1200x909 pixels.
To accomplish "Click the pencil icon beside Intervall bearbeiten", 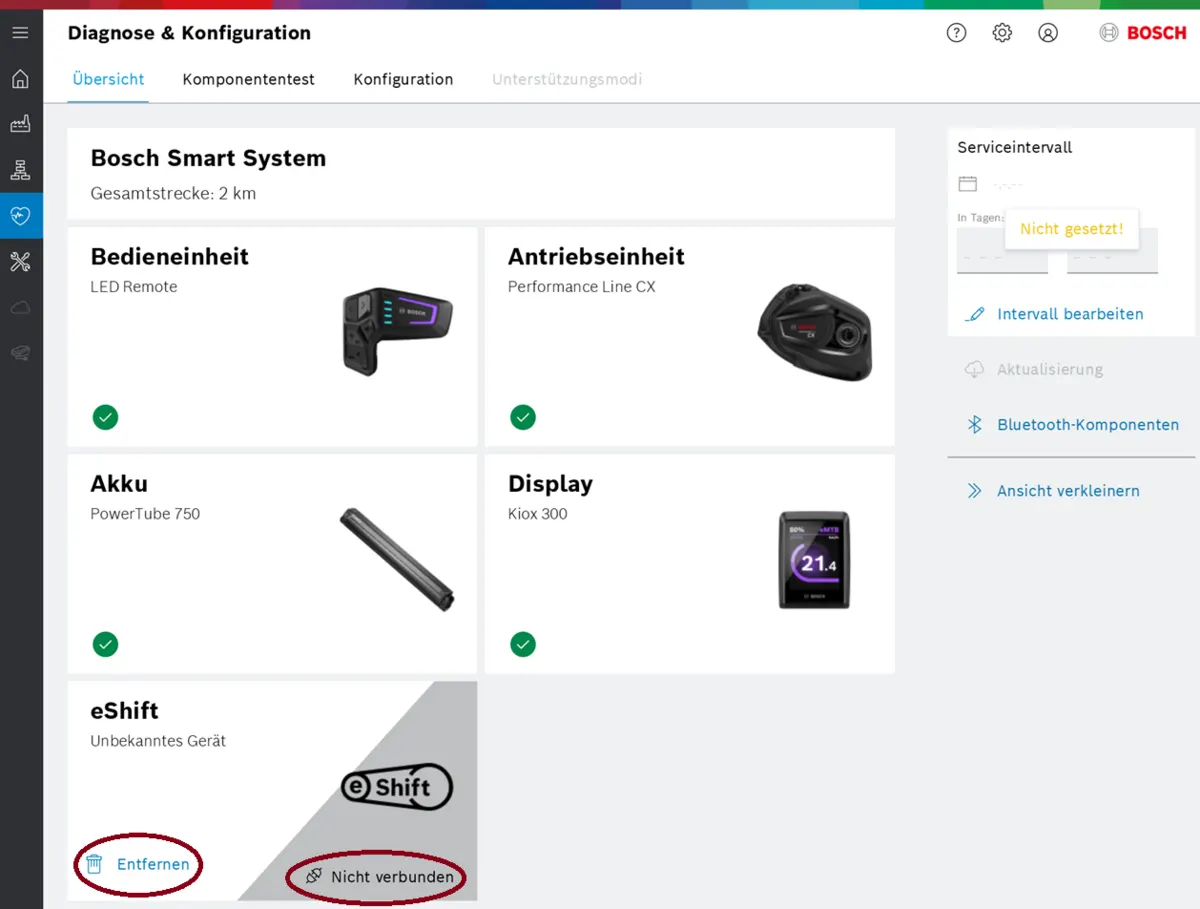I will click(x=974, y=314).
